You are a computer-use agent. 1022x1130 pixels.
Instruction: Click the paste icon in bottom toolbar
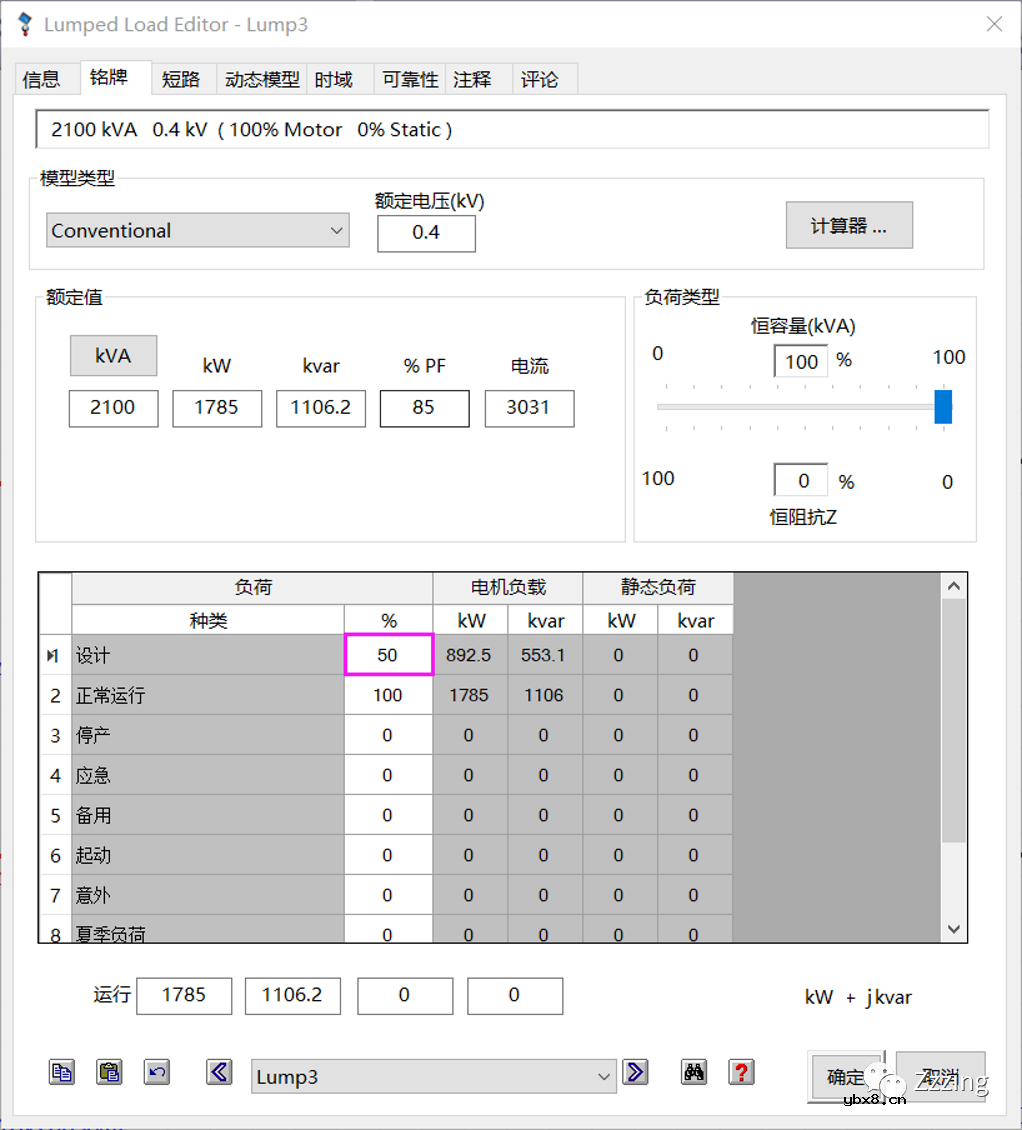(x=110, y=1072)
